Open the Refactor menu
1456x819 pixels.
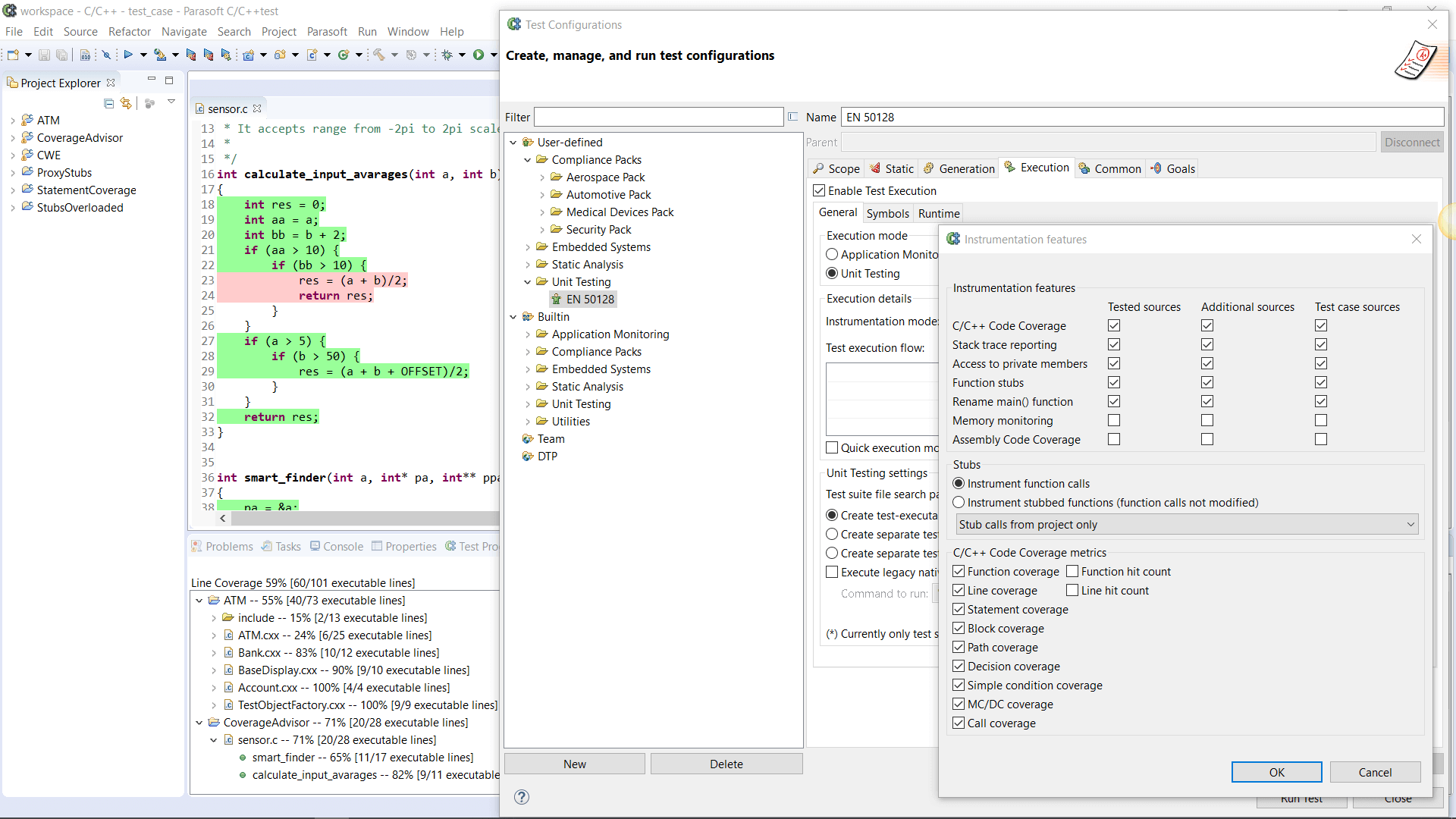(130, 31)
